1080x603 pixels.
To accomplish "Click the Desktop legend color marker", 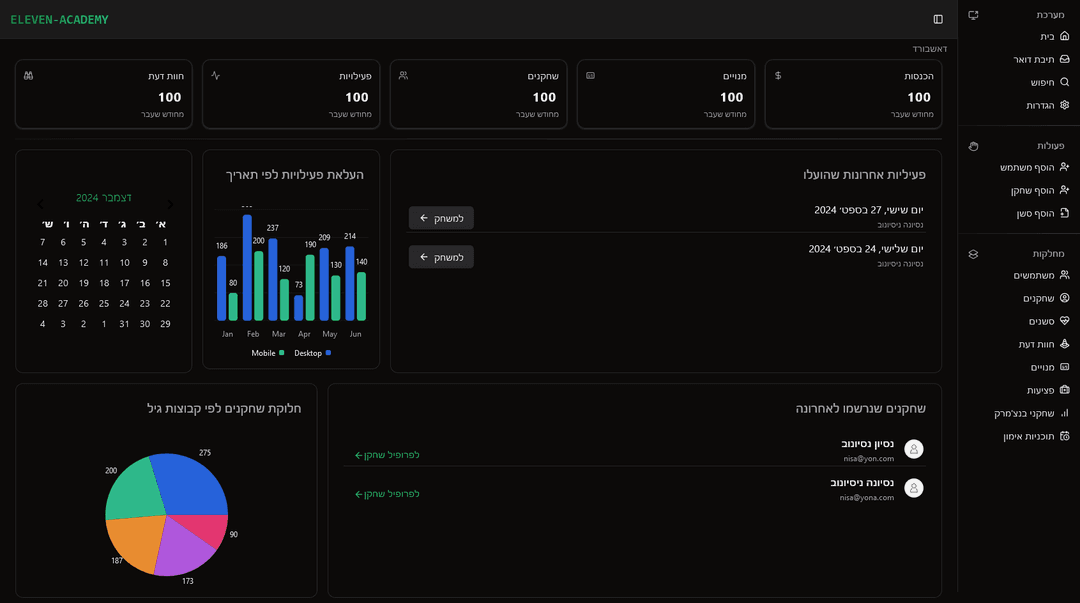I will coord(329,353).
